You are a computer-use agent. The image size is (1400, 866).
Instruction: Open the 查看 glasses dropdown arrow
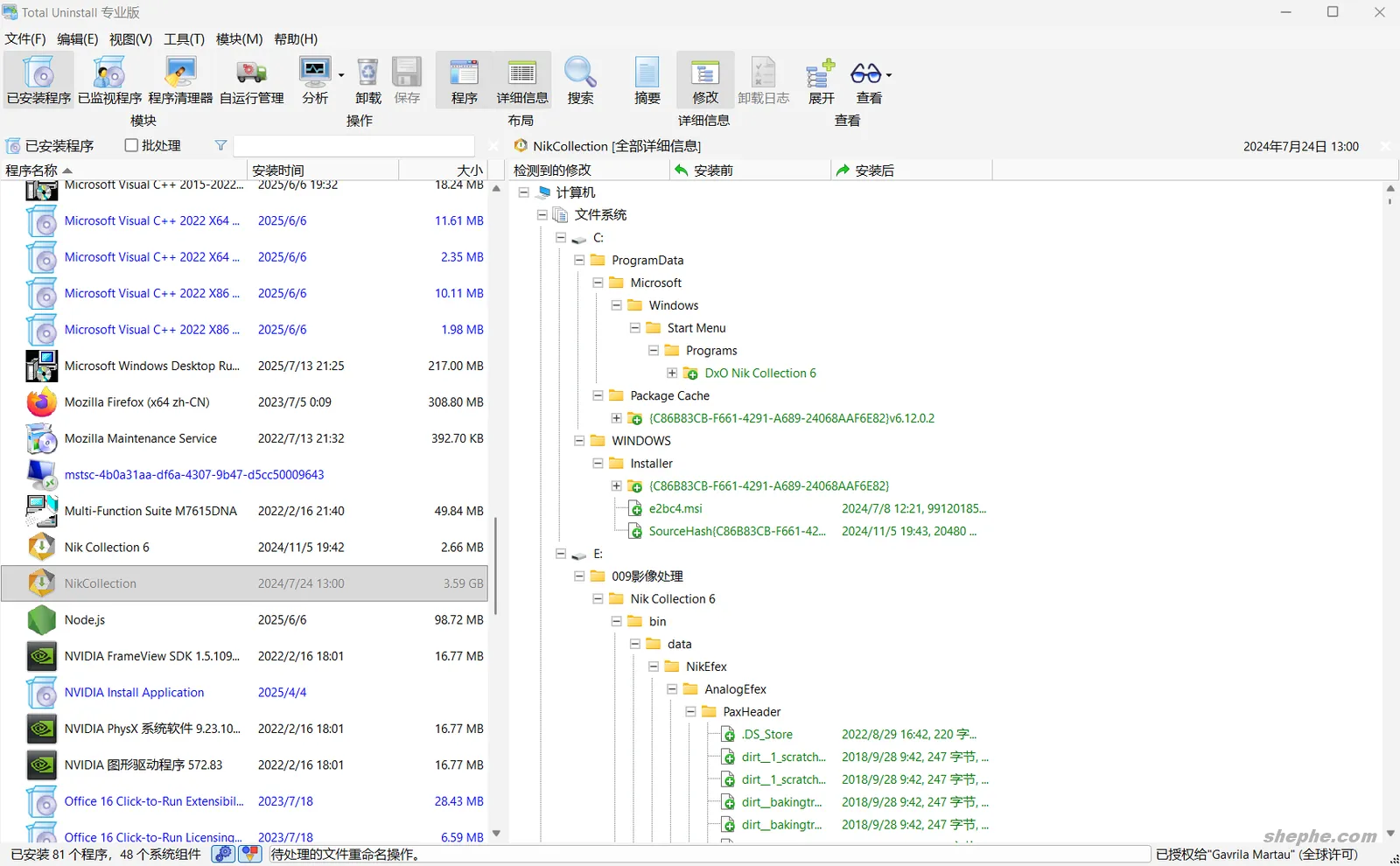coord(889,75)
